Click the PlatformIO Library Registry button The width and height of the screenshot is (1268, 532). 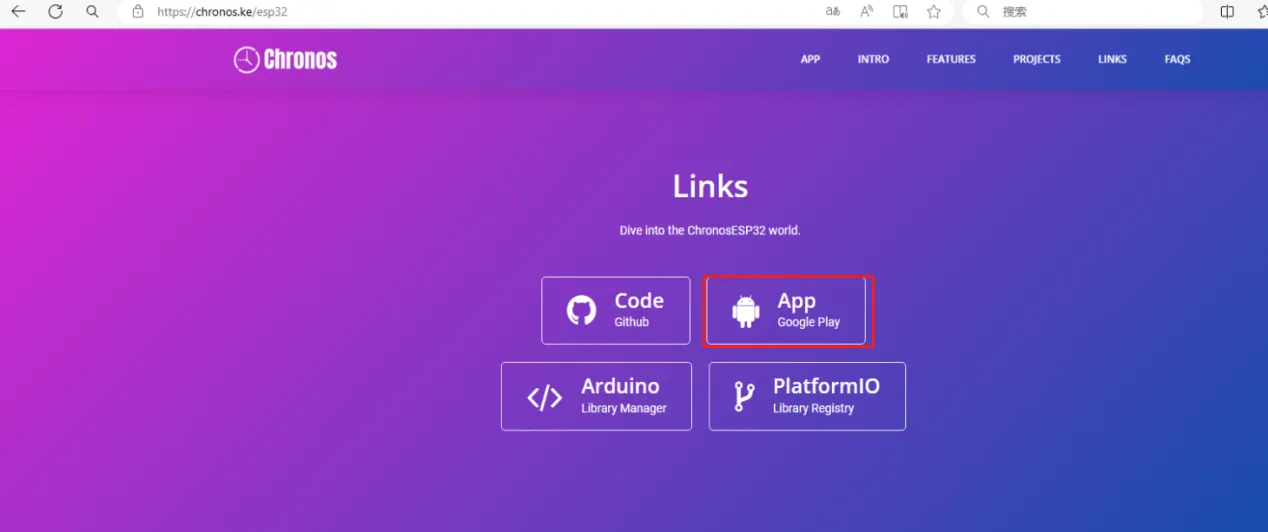tap(807, 396)
